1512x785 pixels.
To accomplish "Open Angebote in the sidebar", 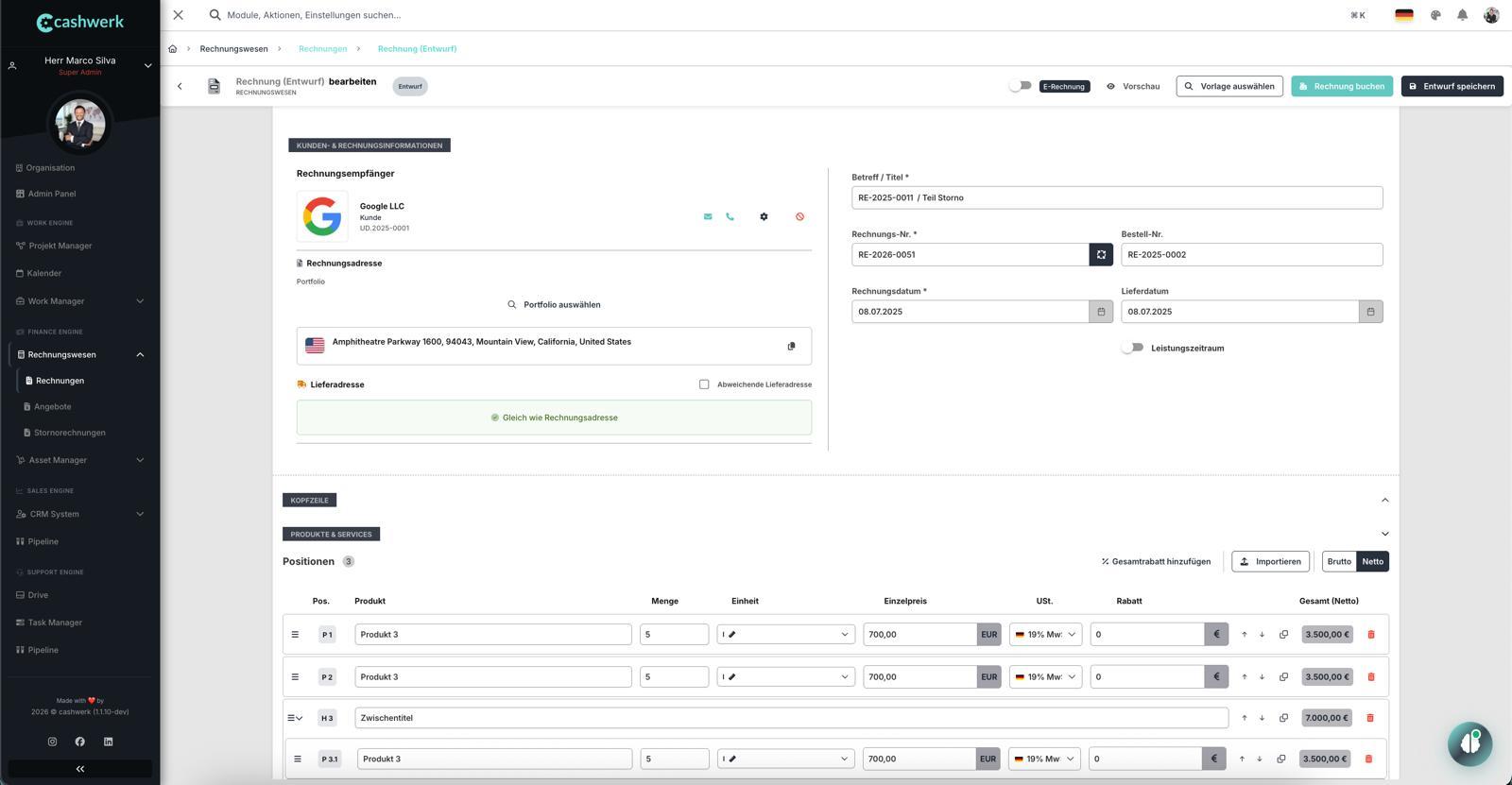I will (x=52, y=406).
